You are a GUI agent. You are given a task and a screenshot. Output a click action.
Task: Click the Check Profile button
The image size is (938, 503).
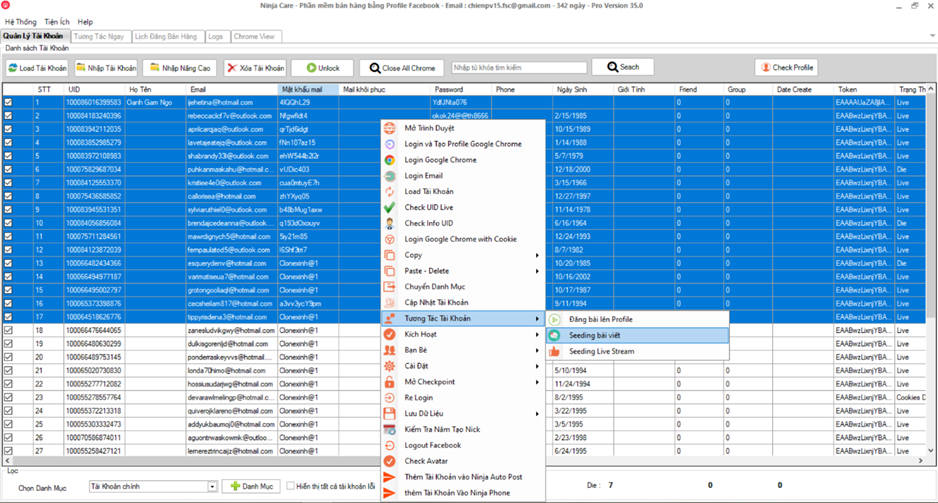pos(787,68)
